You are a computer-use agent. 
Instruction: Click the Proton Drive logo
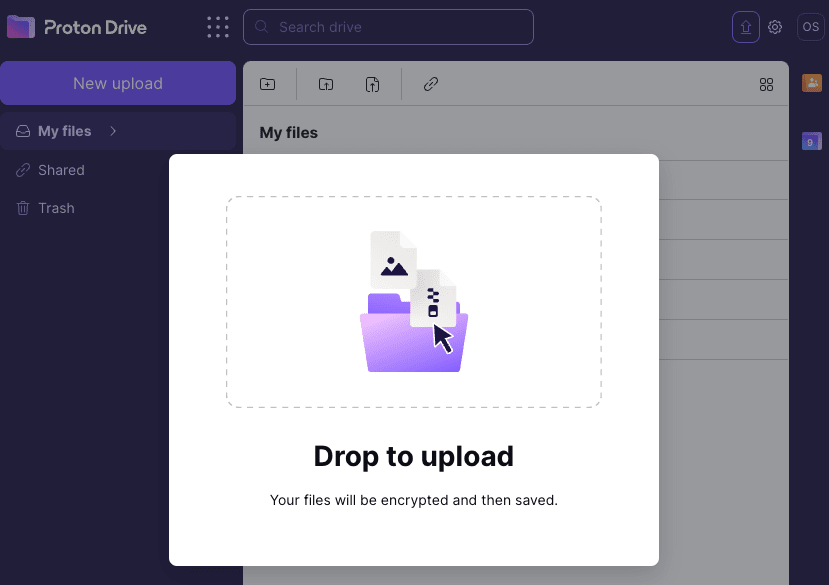click(x=77, y=27)
